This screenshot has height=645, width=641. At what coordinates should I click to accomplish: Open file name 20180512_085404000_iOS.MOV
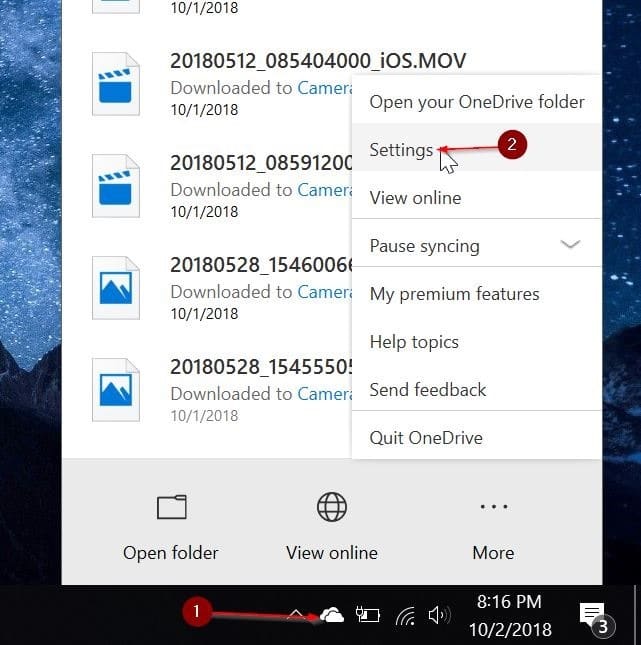pos(318,61)
